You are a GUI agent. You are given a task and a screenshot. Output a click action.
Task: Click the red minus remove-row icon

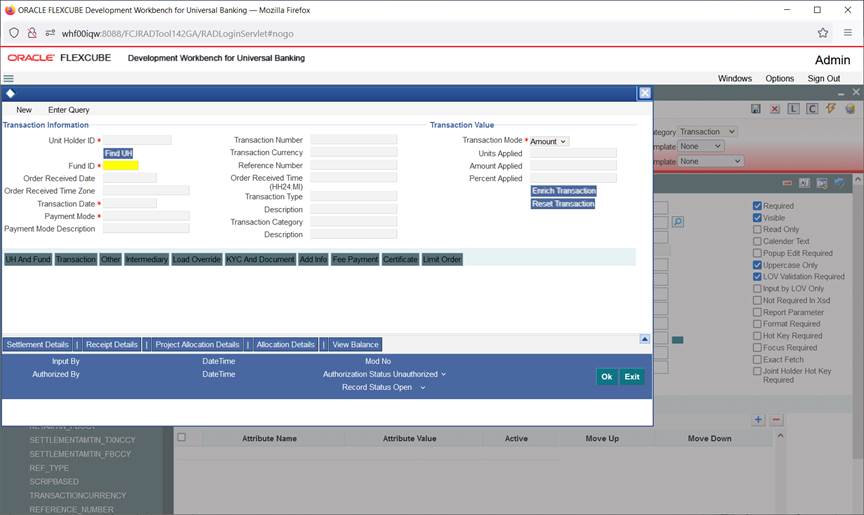coord(776,420)
